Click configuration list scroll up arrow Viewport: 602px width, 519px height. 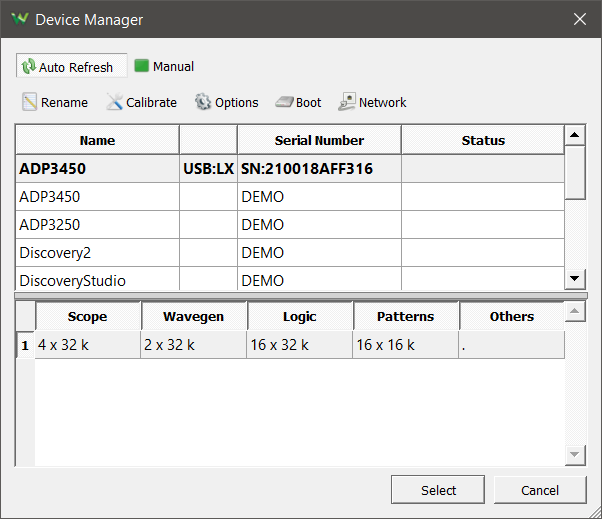pyautogui.click(x=575, y=311)
